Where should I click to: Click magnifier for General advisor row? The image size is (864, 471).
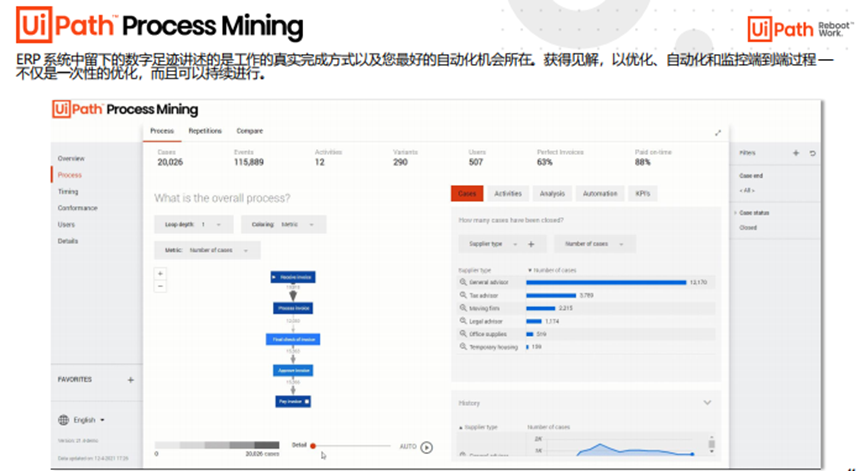click(463, 282)
